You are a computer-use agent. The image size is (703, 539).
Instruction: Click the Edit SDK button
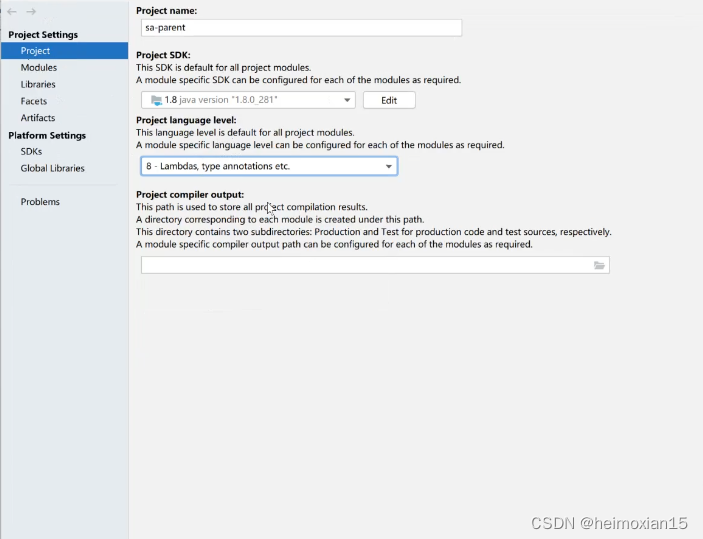tap(388, 100)
